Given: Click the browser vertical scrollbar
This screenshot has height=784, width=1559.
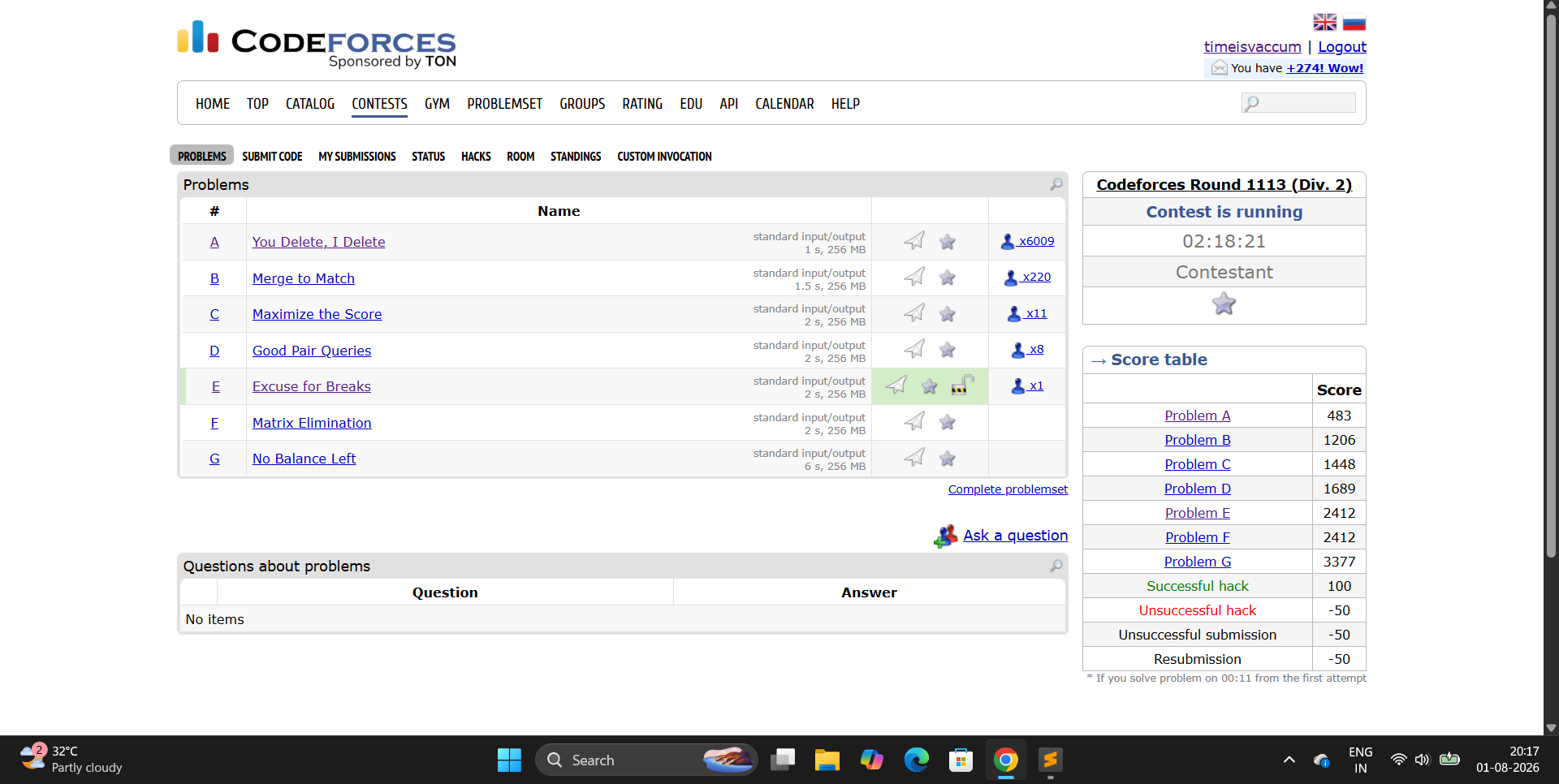Looking at the screenshot, I should 1551,284.
